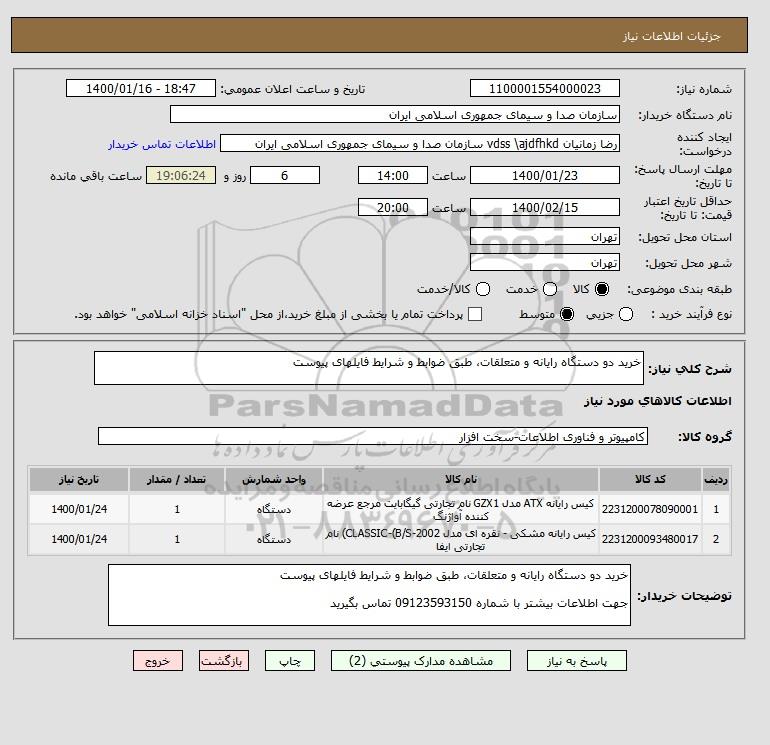
Task: Click the پاسخ به نیاز button
Action: tap(577, 661)
